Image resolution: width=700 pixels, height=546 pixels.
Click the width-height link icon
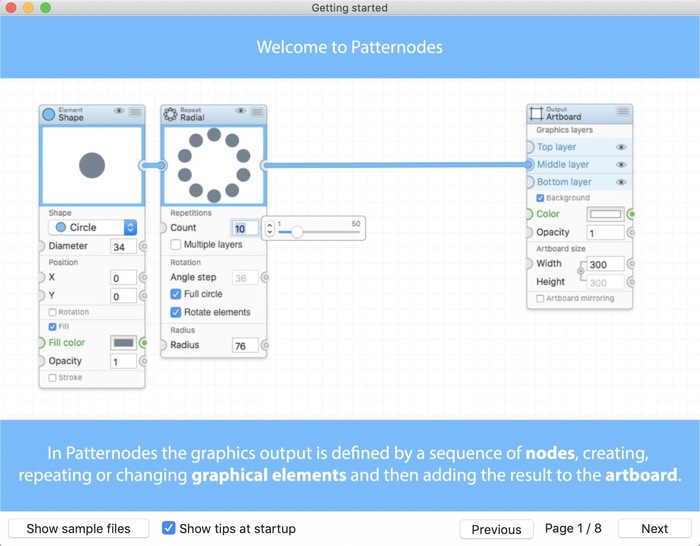pyautogui.click(x=581, y=271)
